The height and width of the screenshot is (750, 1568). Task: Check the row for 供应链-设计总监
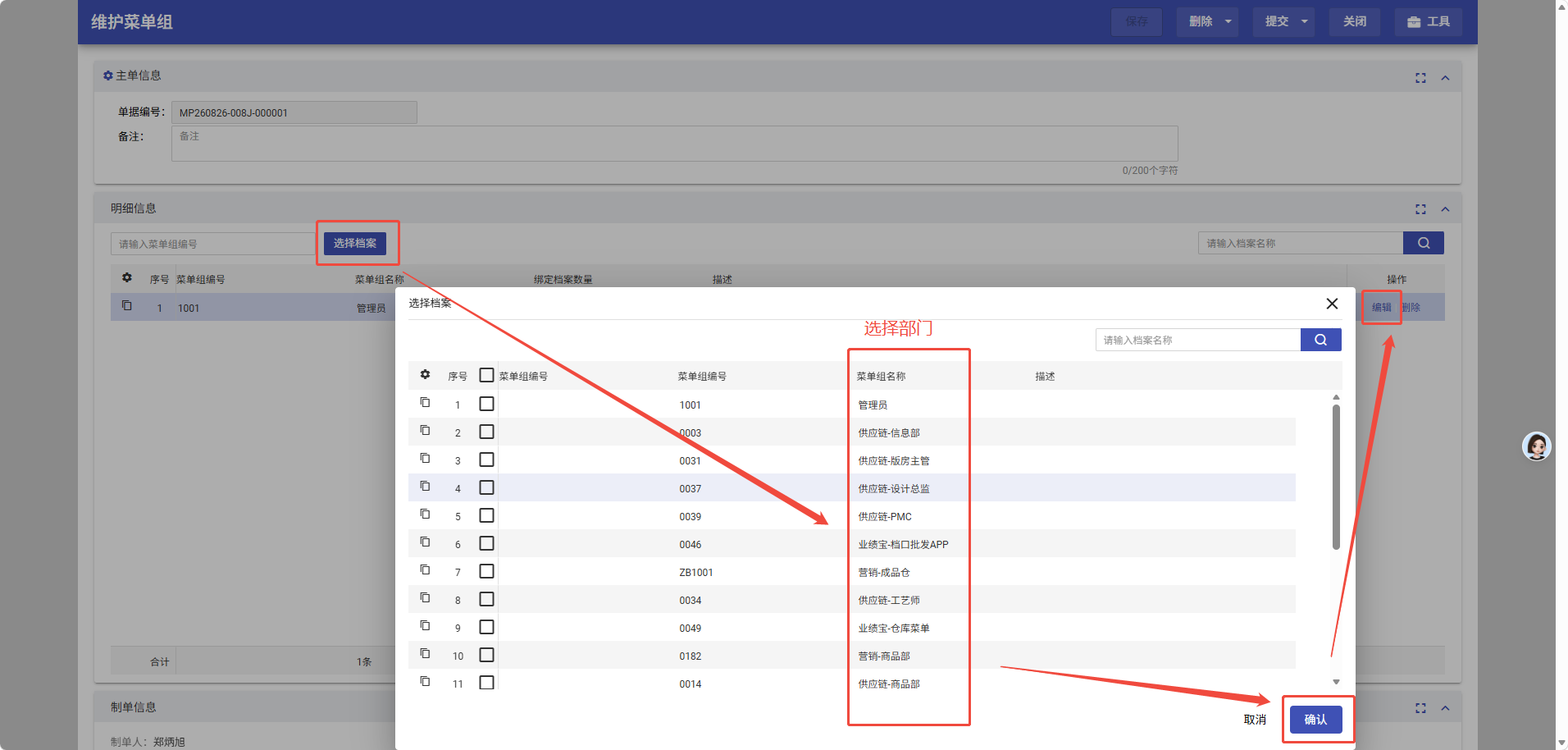[x=486, y=487]
